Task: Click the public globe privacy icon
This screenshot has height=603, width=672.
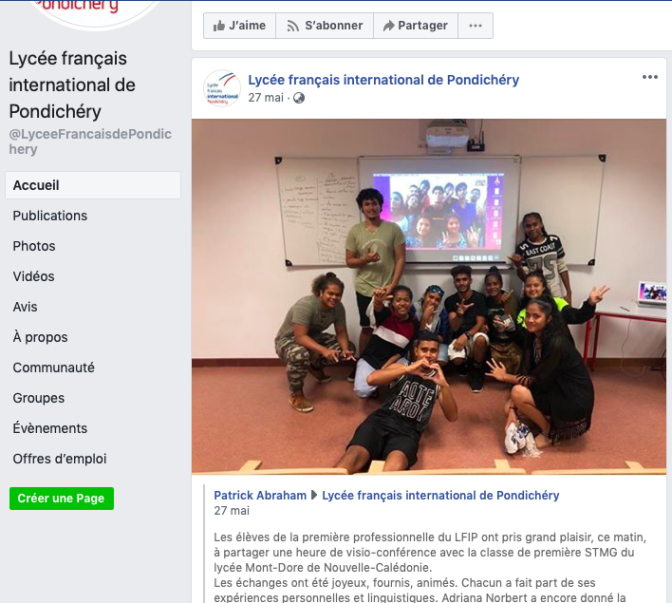Action: pos(299,98)
